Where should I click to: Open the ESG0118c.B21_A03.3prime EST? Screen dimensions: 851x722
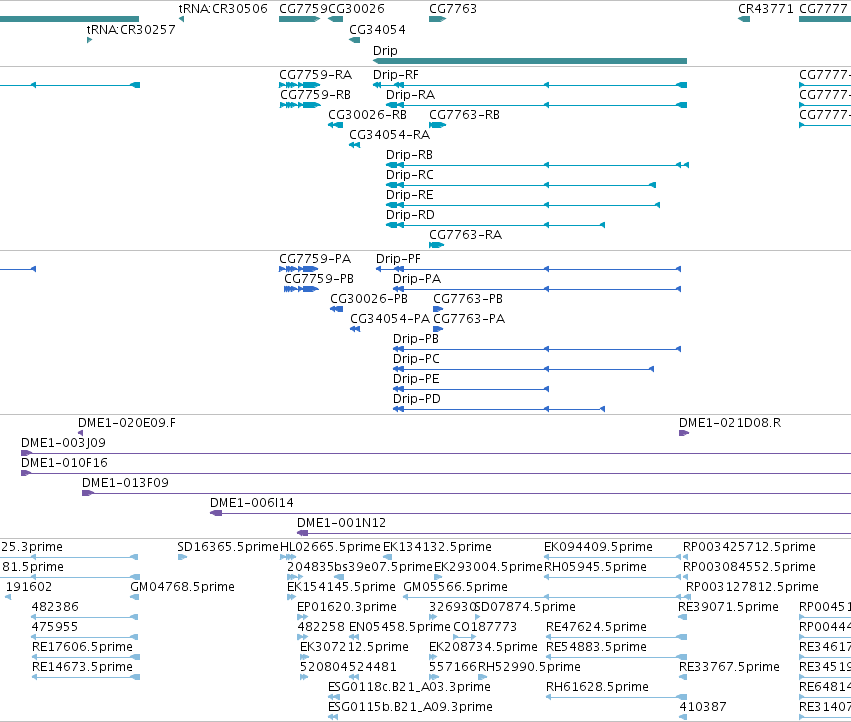[334, 697]
